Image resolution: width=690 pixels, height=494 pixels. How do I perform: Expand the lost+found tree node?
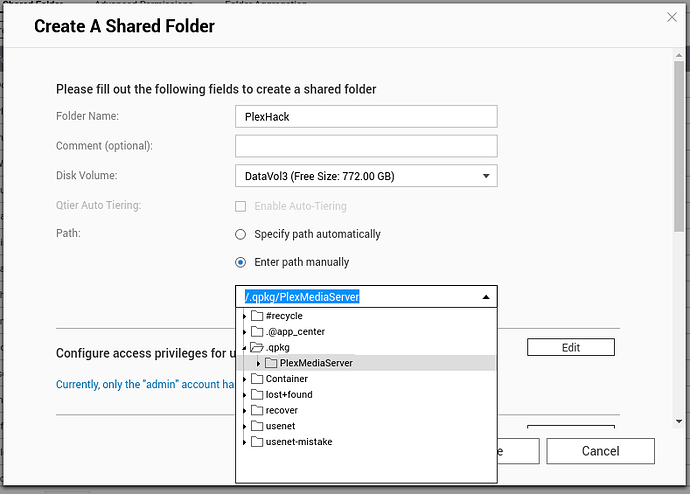(245, 395)
